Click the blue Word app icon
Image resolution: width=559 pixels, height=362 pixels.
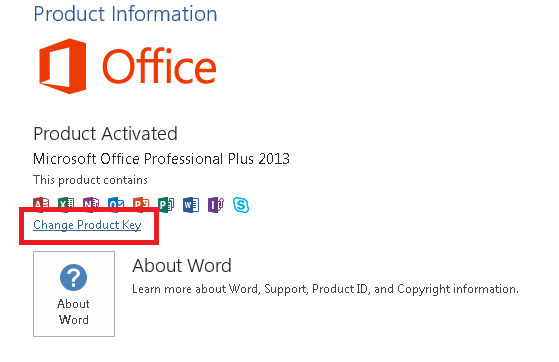pyautogui.click(x=191, y=205)
